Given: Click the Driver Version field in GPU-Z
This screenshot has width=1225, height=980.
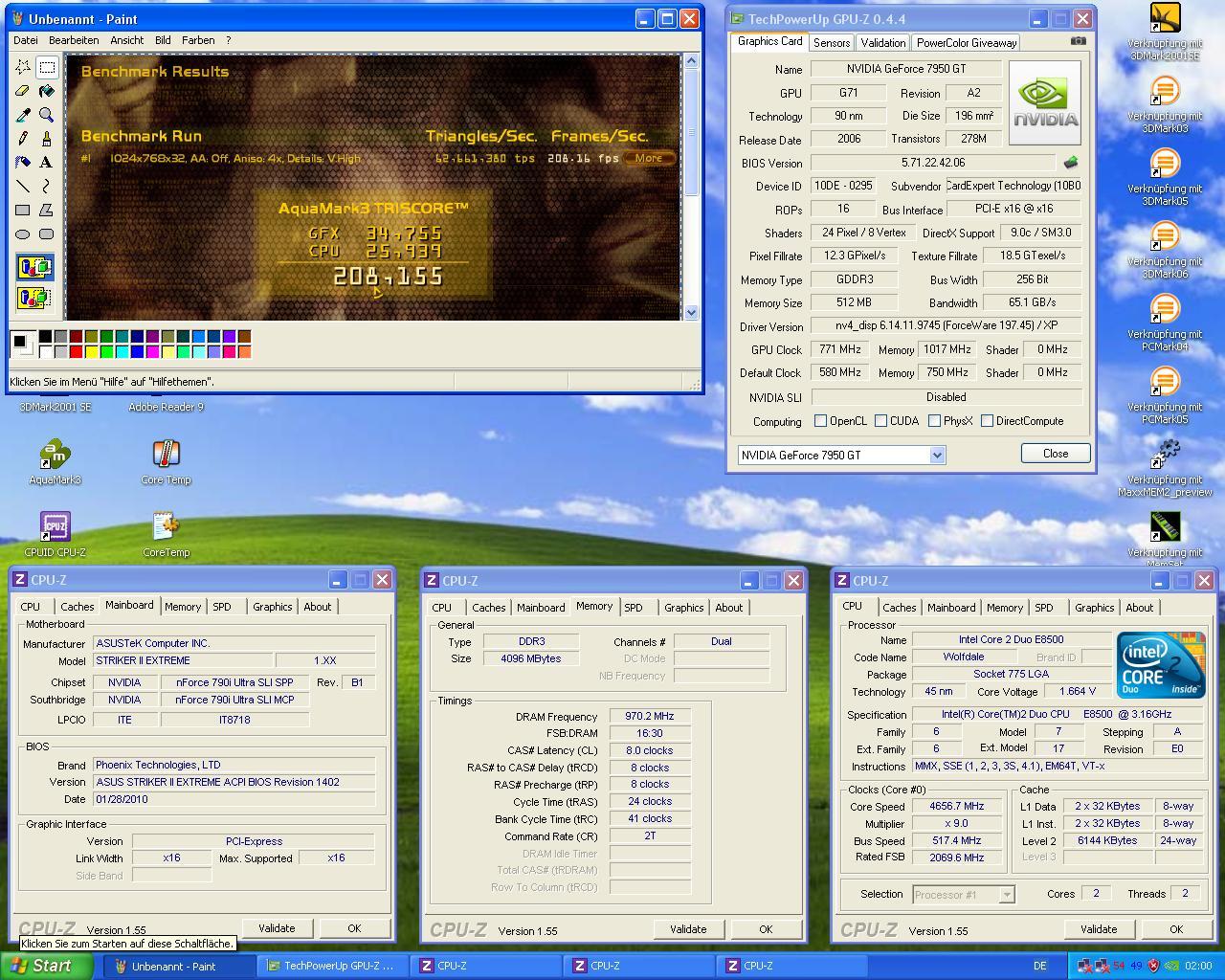Looking at the screenshot, I should tap(947, 325).
